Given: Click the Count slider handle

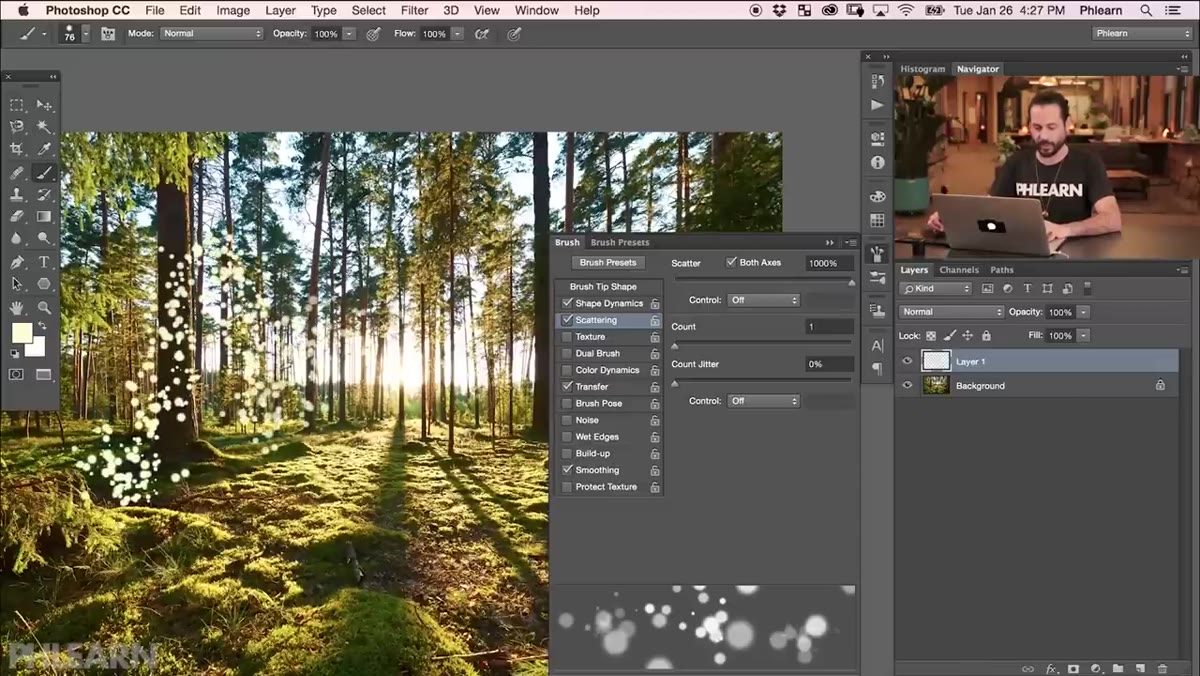Looking at the screenshot, I should click(x=675, y=345).
